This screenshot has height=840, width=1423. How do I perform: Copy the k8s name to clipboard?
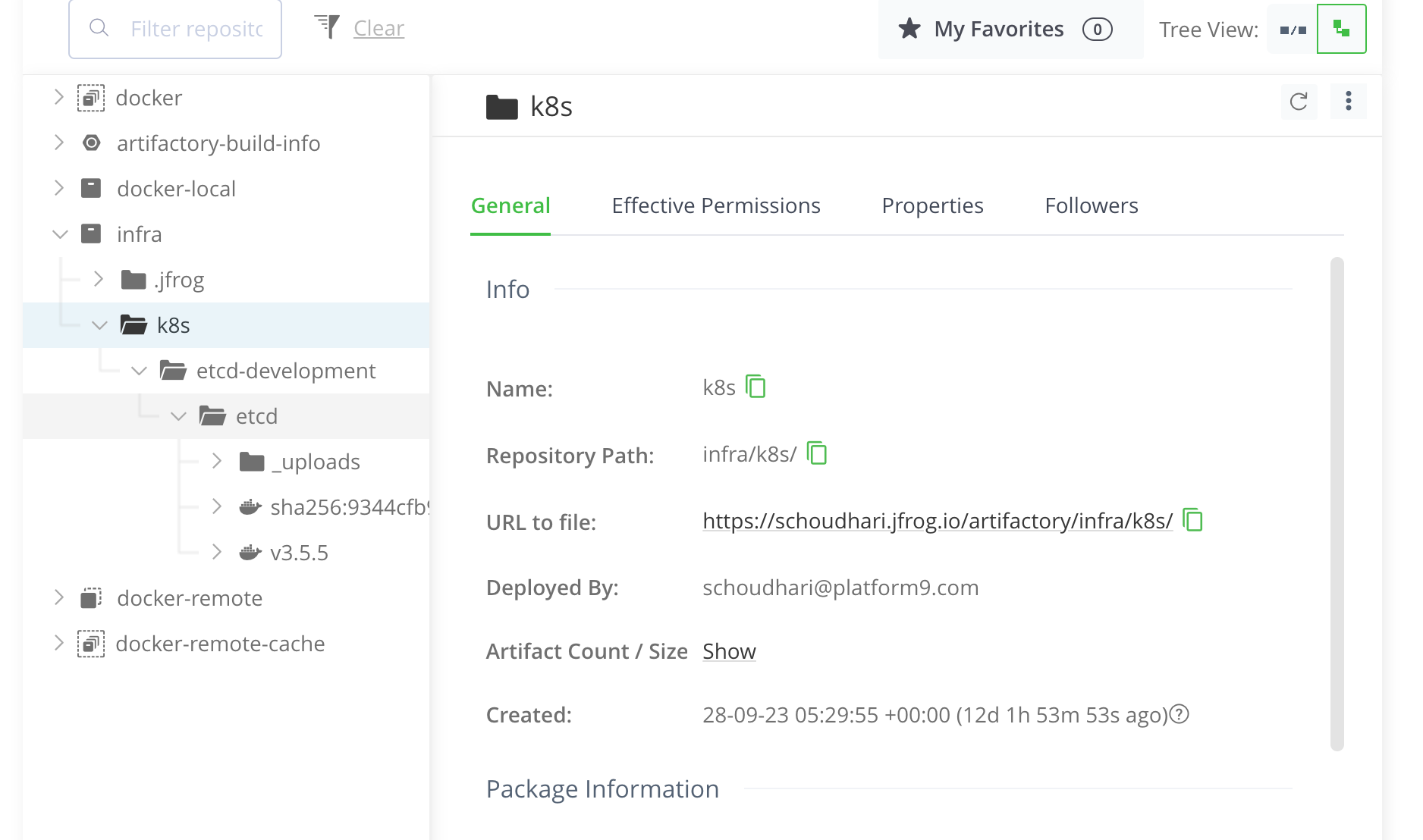click(x=755, y=387)
